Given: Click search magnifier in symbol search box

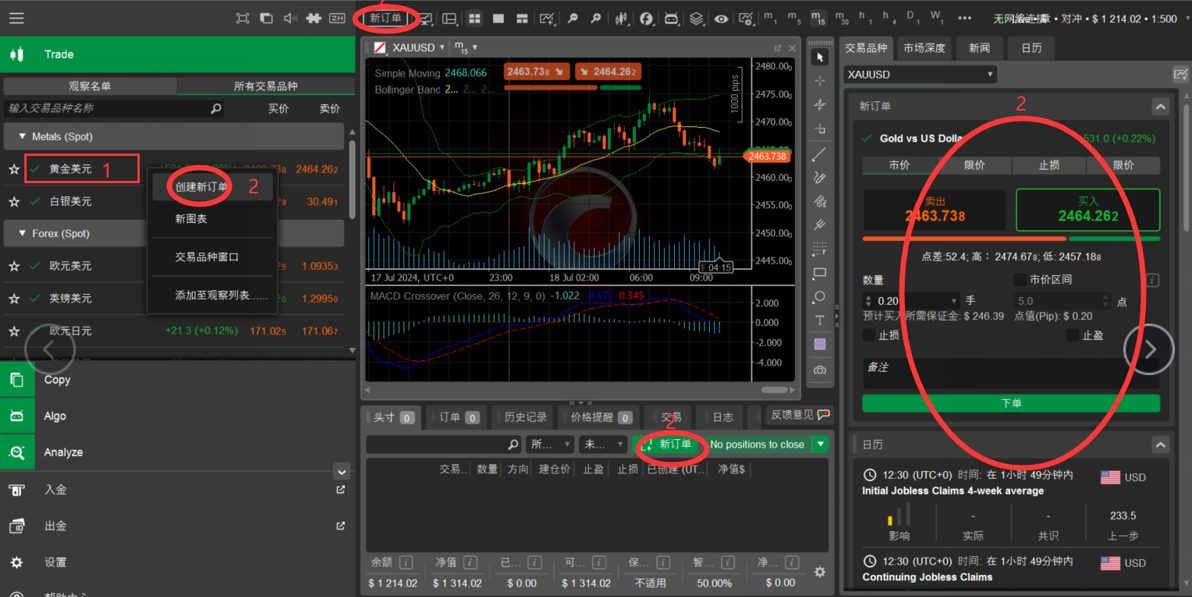Looking at the screenshot, I should [216, 109].
